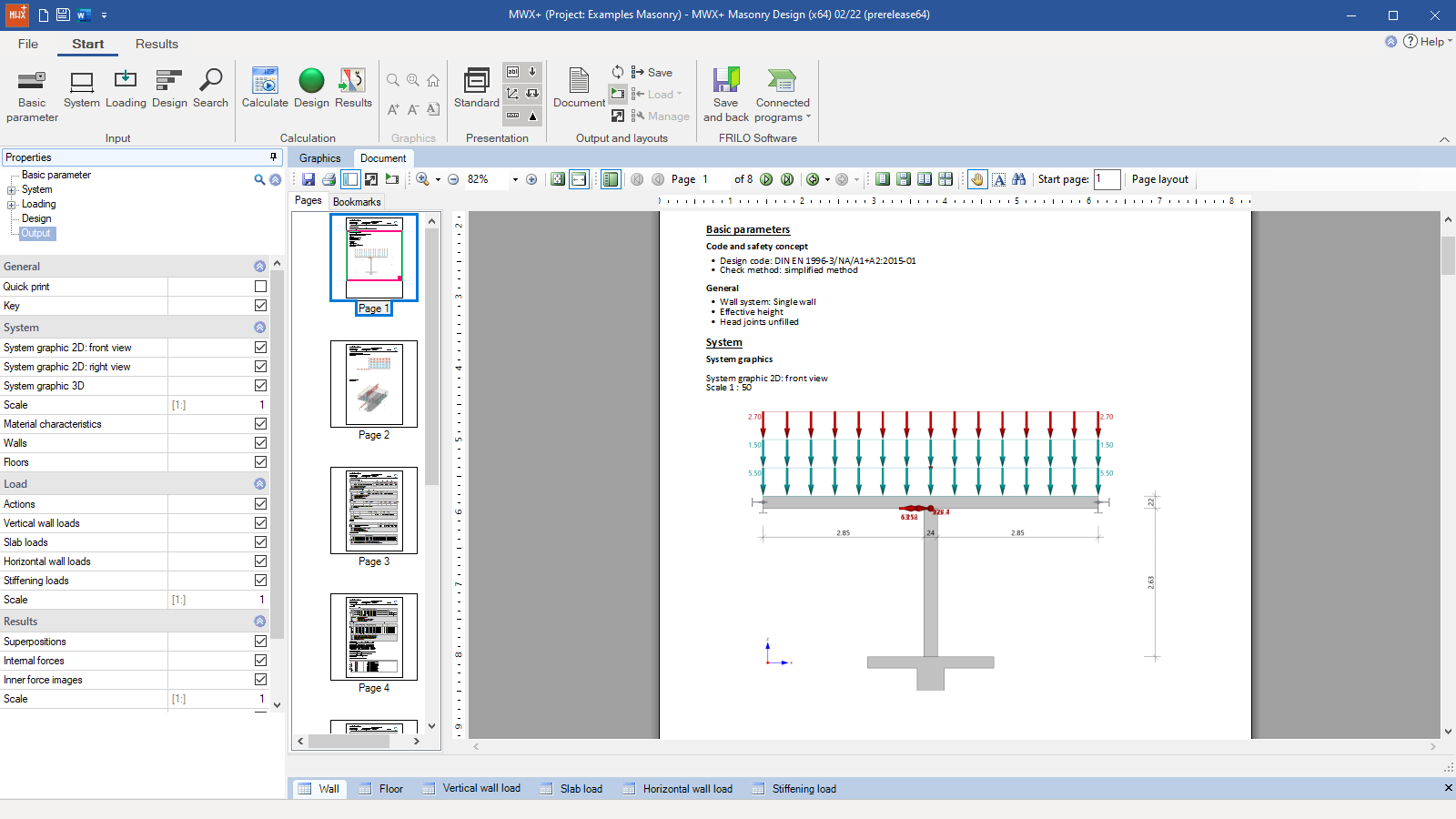Open the File menu
This screenshot has width=1456, height=819.
coord(28,44)
